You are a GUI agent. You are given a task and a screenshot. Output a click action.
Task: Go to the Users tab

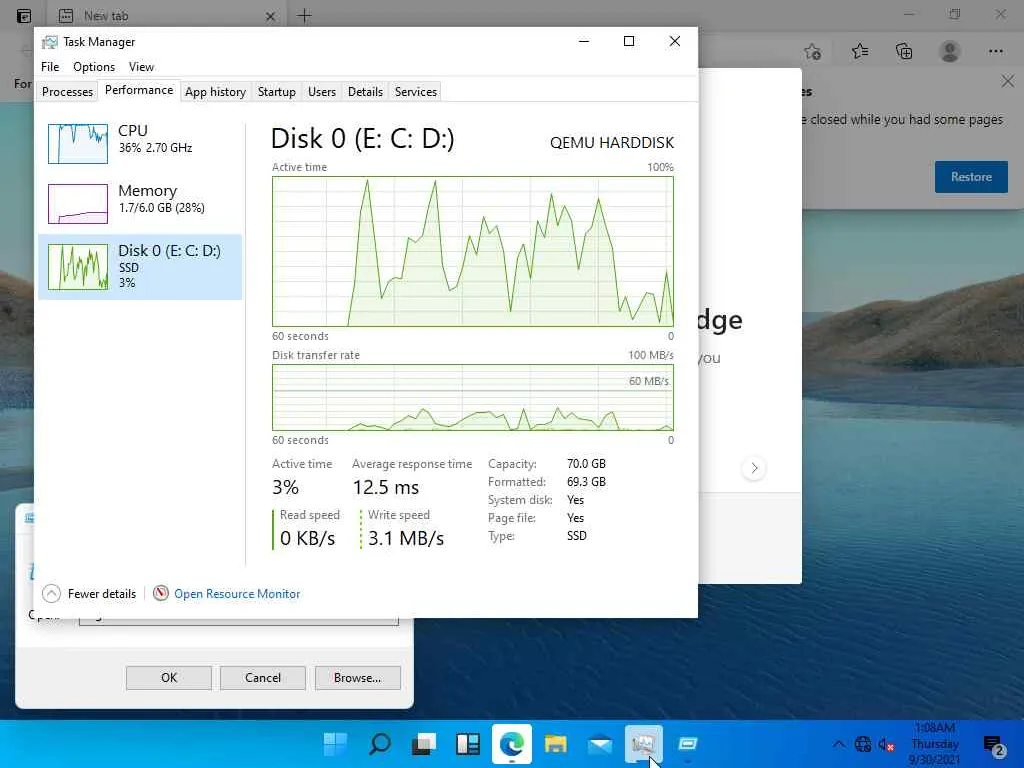pos(321,91)
